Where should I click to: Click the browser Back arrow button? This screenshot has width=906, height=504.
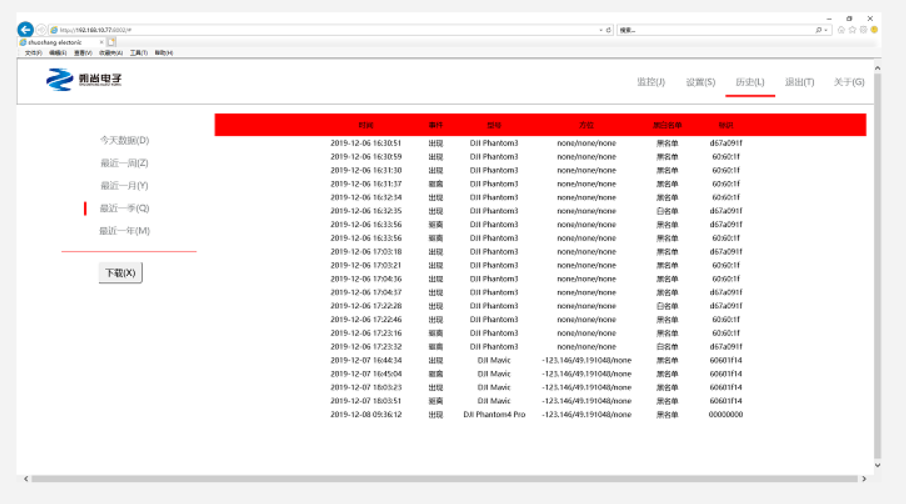coord(25,29)
